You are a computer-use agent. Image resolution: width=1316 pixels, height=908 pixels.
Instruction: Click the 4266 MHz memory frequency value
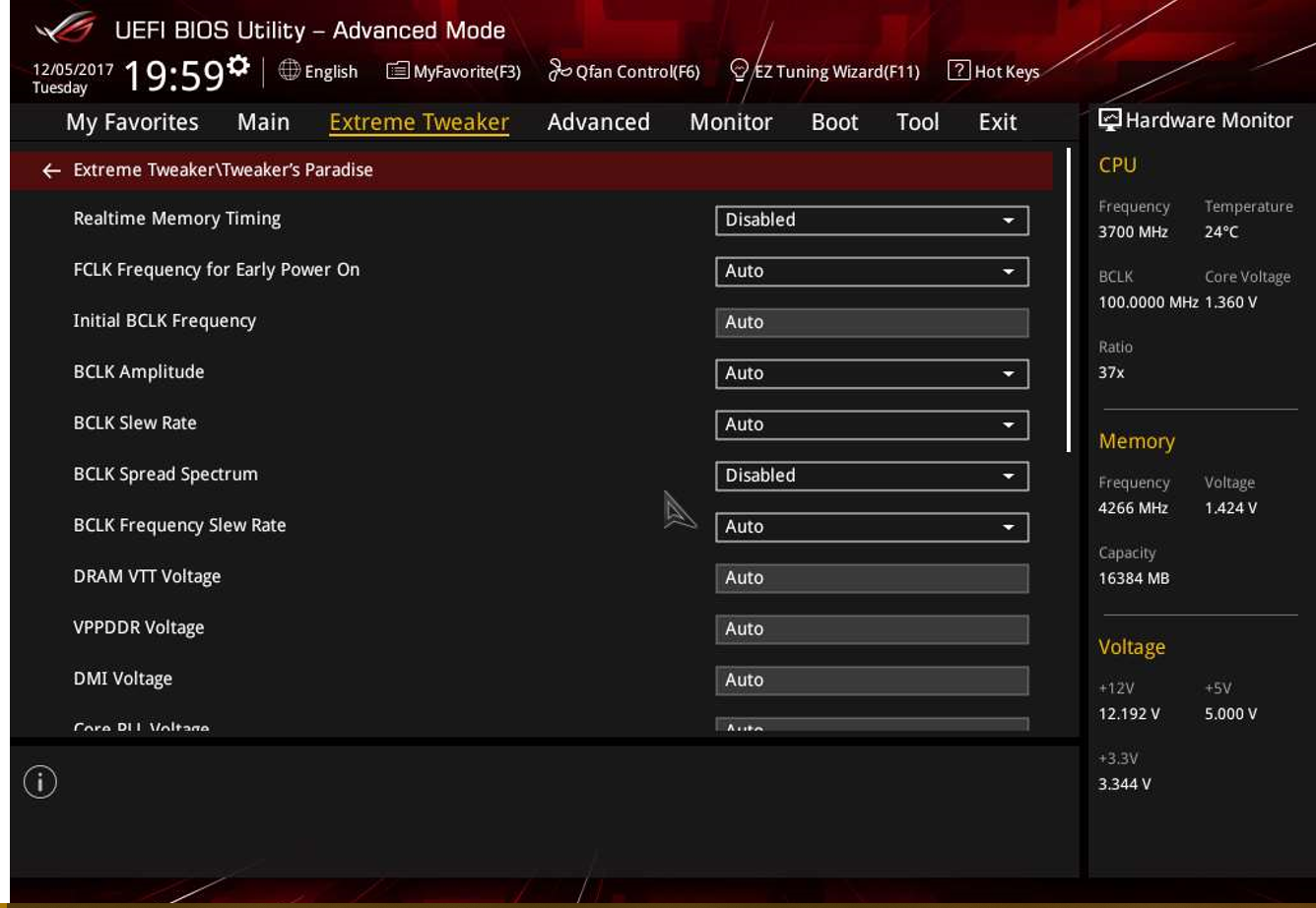[1133, 508]
